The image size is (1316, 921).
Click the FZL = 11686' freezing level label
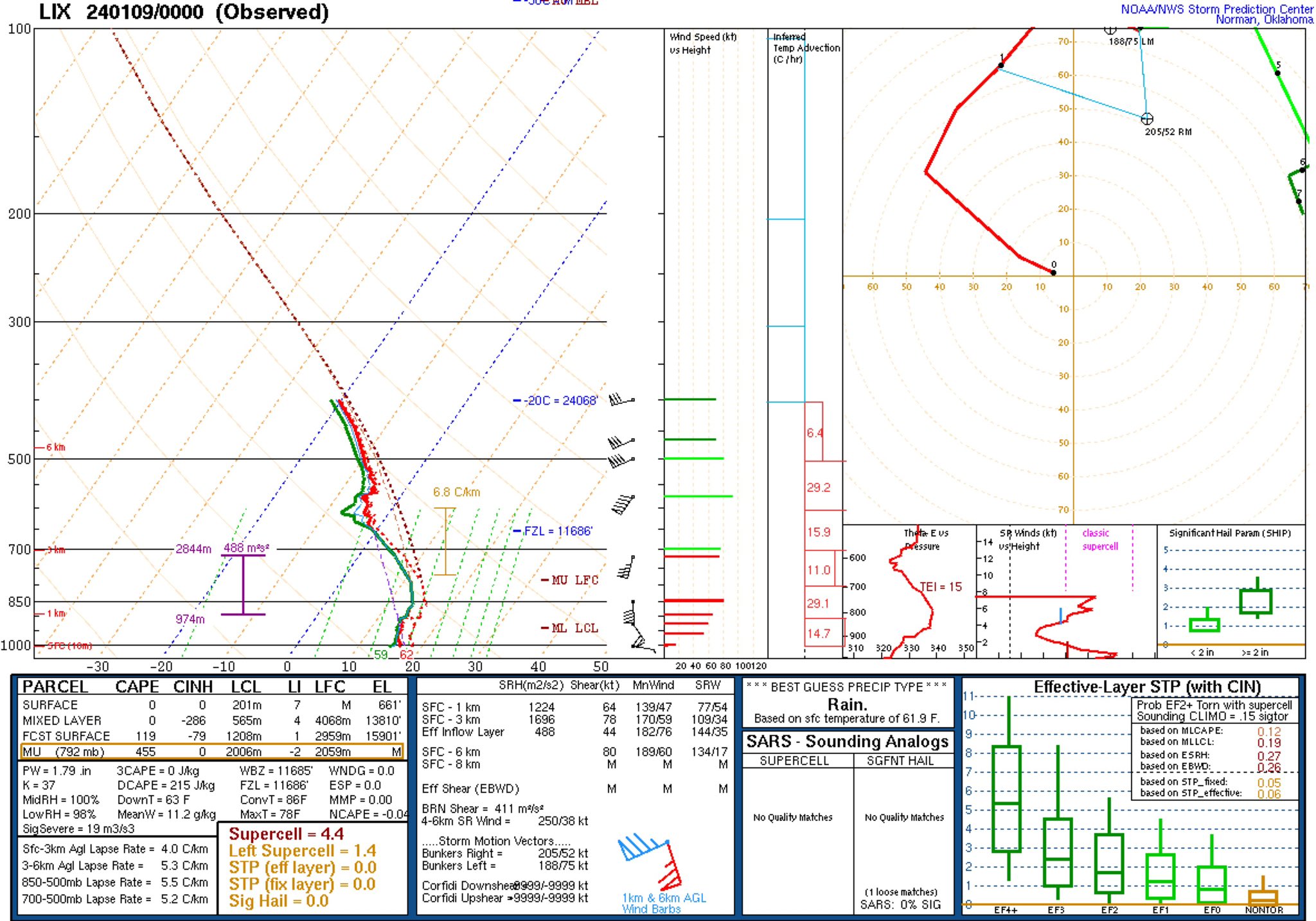[x=558, y=531]
